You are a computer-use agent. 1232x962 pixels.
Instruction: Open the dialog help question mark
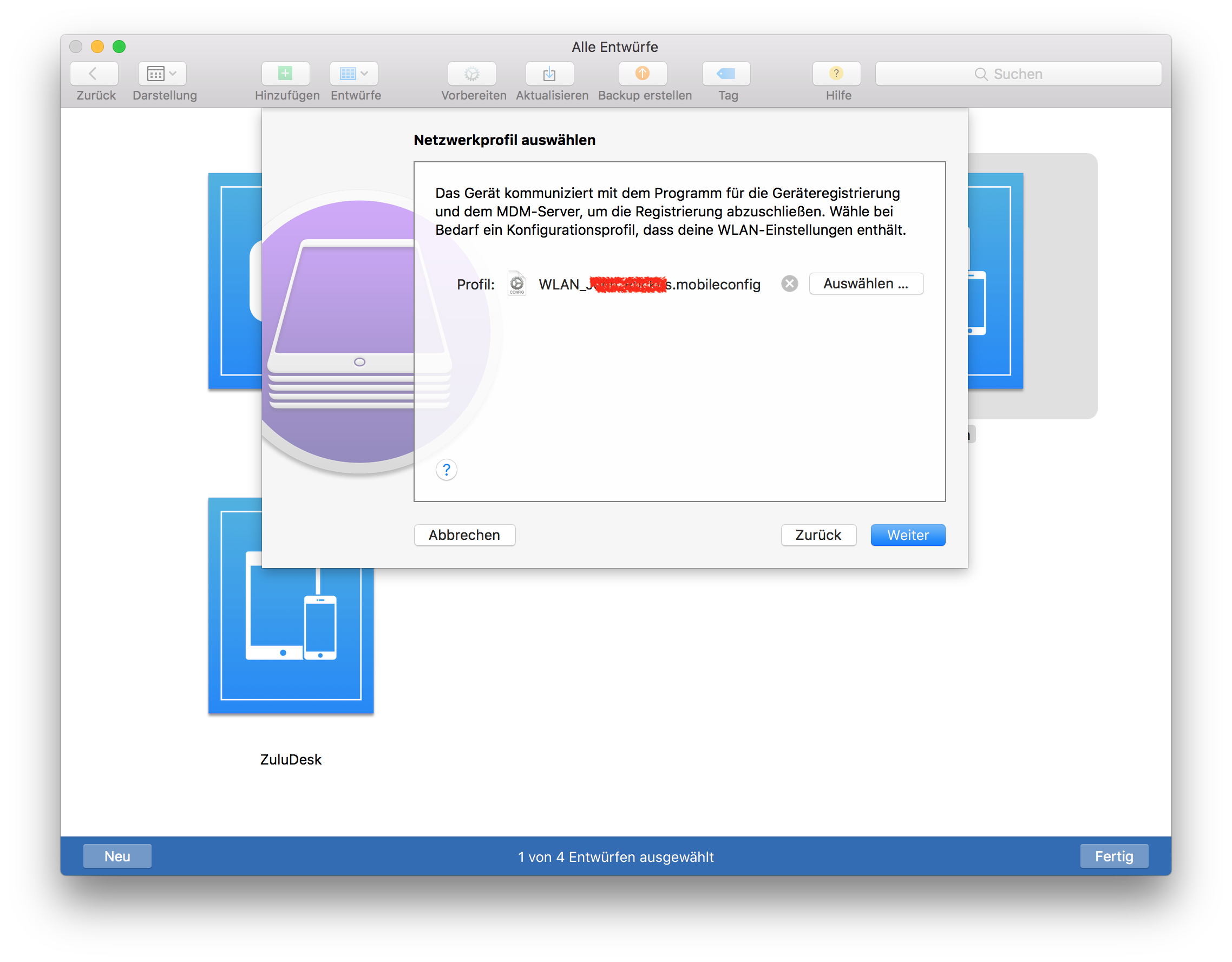[x=446, y=470]
